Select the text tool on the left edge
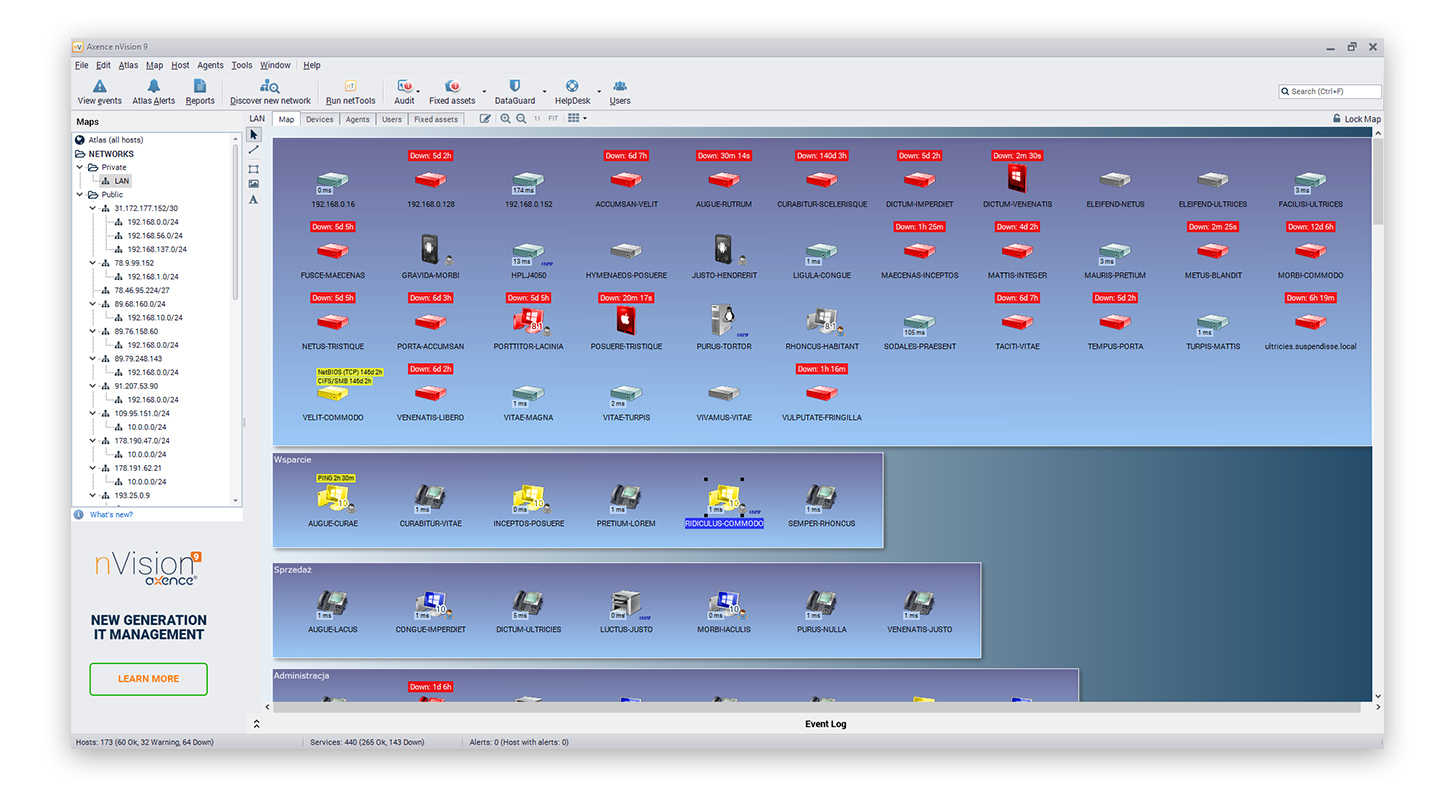This screenshot has width=1456, height=788. pos(253,200)
